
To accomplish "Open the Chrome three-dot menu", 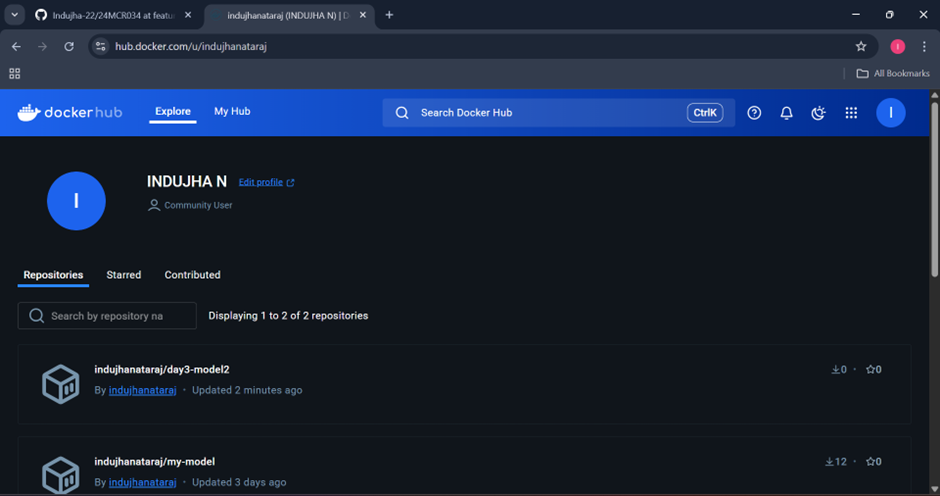I will pyautogui.click(x=924, y=46).
